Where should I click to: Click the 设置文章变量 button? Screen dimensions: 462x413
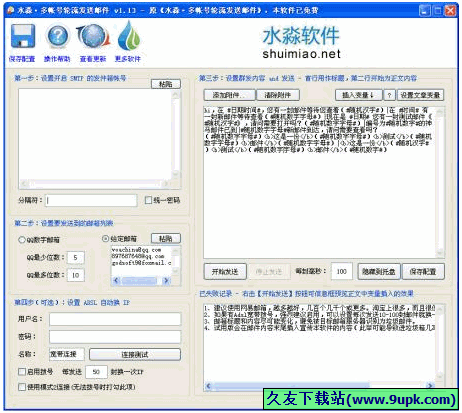(x=420, y=95)
